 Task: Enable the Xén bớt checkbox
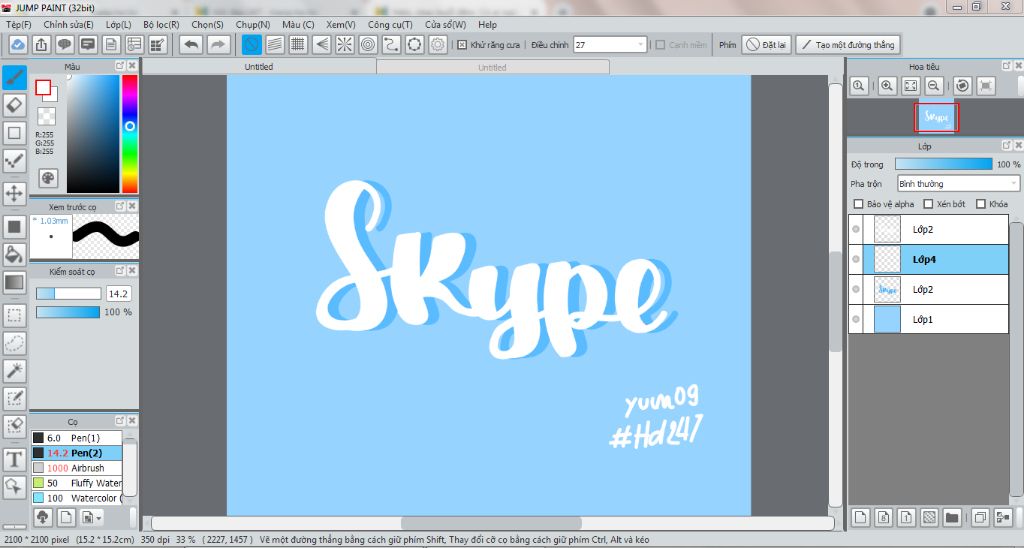click(928, 204)
